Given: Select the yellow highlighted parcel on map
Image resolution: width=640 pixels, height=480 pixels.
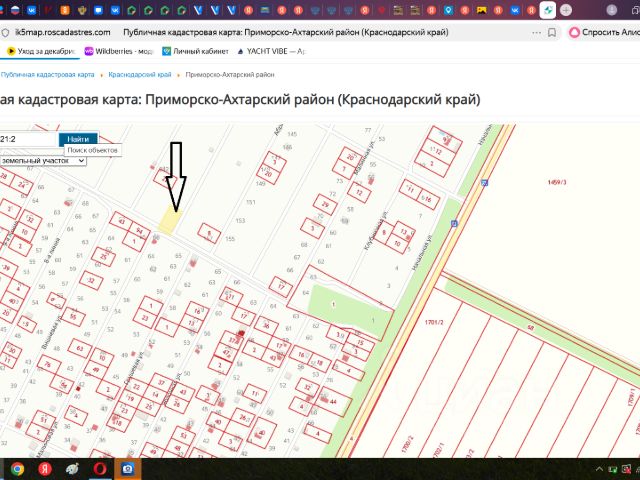Looking at the screenshot, I should (170, 220).
